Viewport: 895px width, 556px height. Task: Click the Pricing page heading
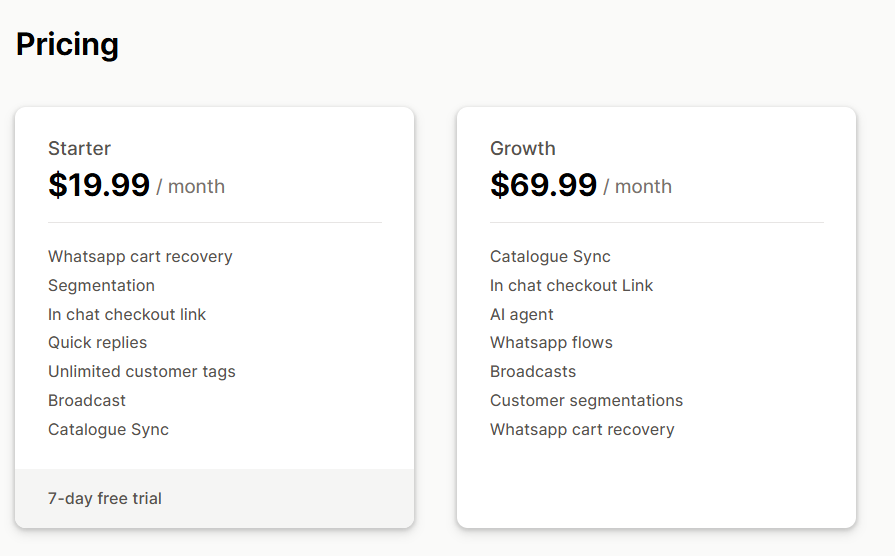[67, 45]
